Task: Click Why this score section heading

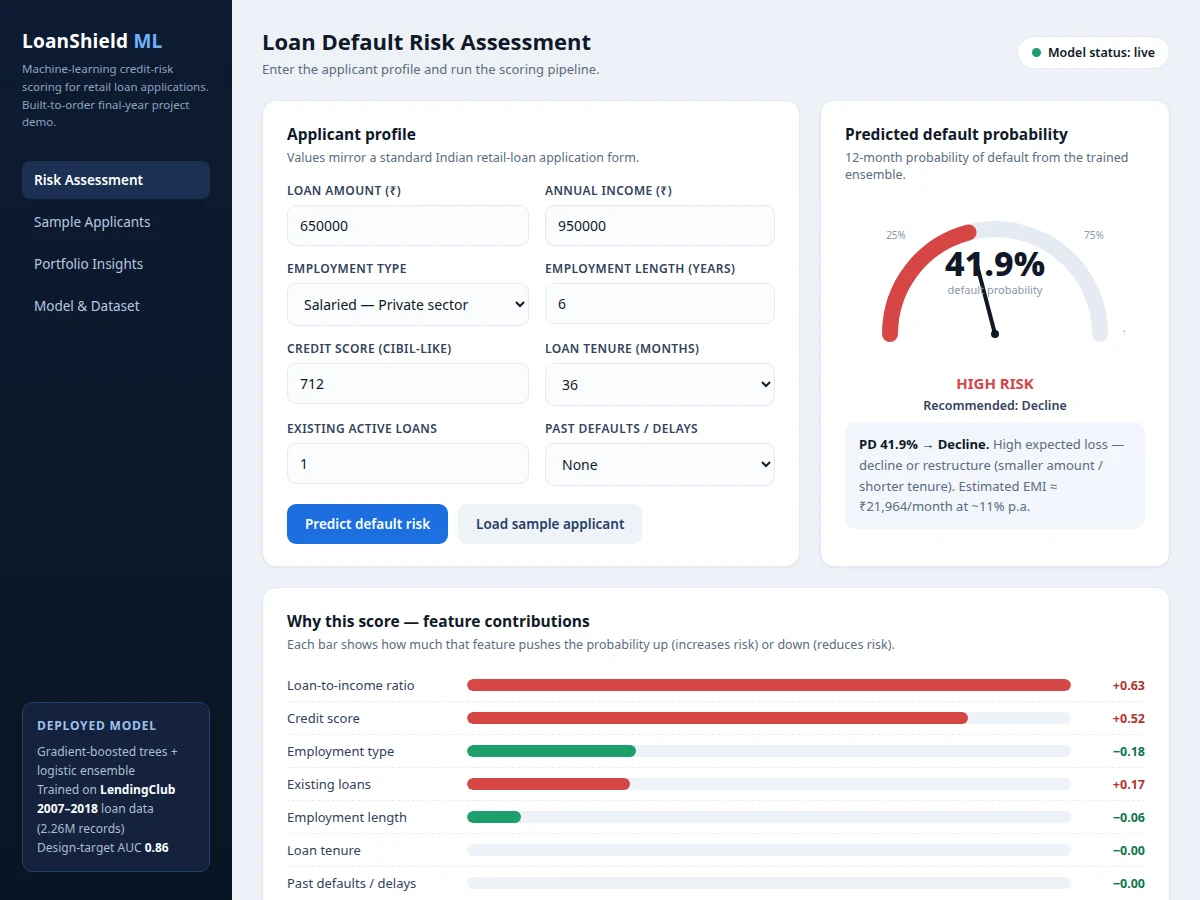Action: tap(438, 621)
